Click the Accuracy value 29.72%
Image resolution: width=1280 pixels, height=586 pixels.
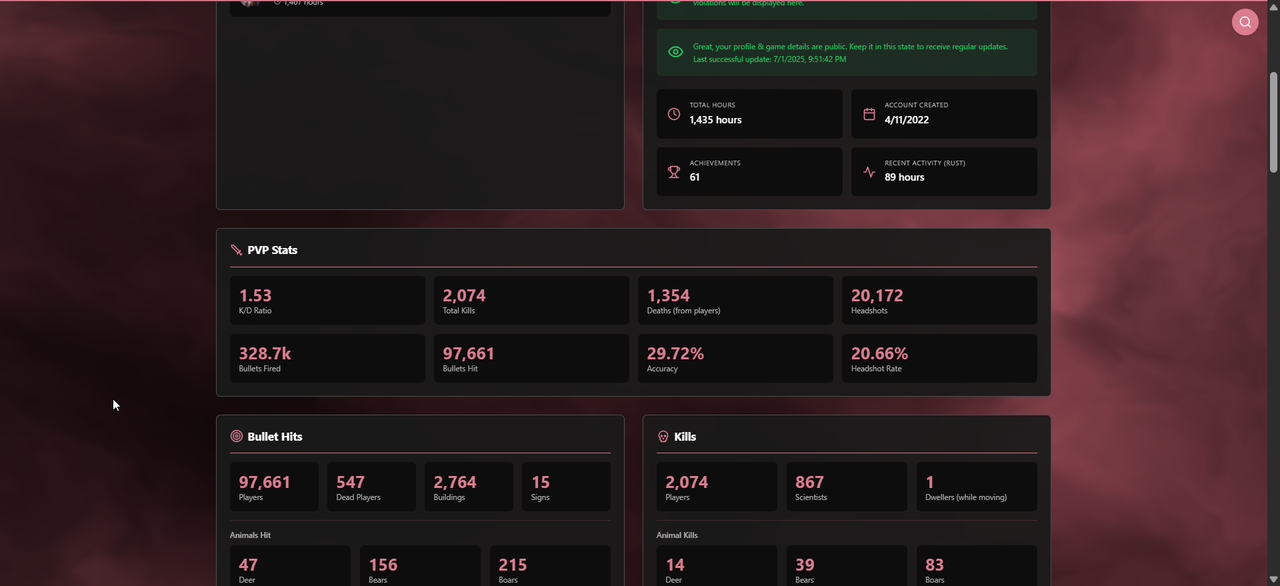675,353
